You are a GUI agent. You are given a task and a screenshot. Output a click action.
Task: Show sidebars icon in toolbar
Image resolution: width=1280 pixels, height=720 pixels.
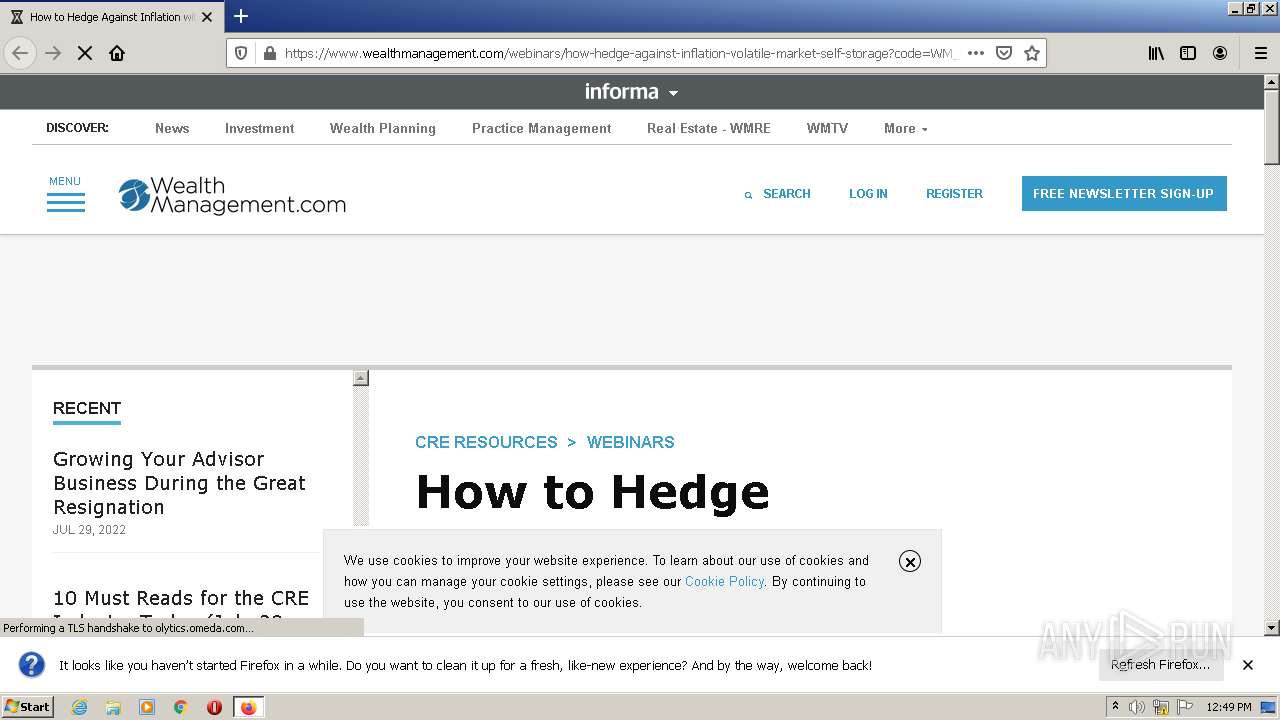coord(1188,53)
